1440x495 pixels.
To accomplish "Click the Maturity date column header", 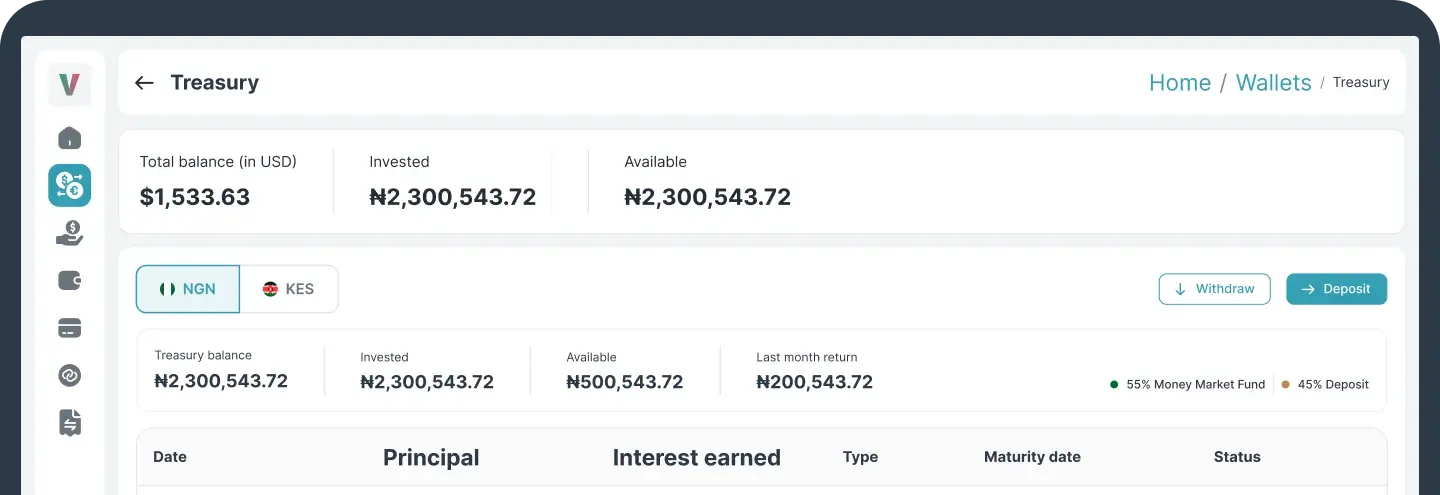I will point(1032,457).
